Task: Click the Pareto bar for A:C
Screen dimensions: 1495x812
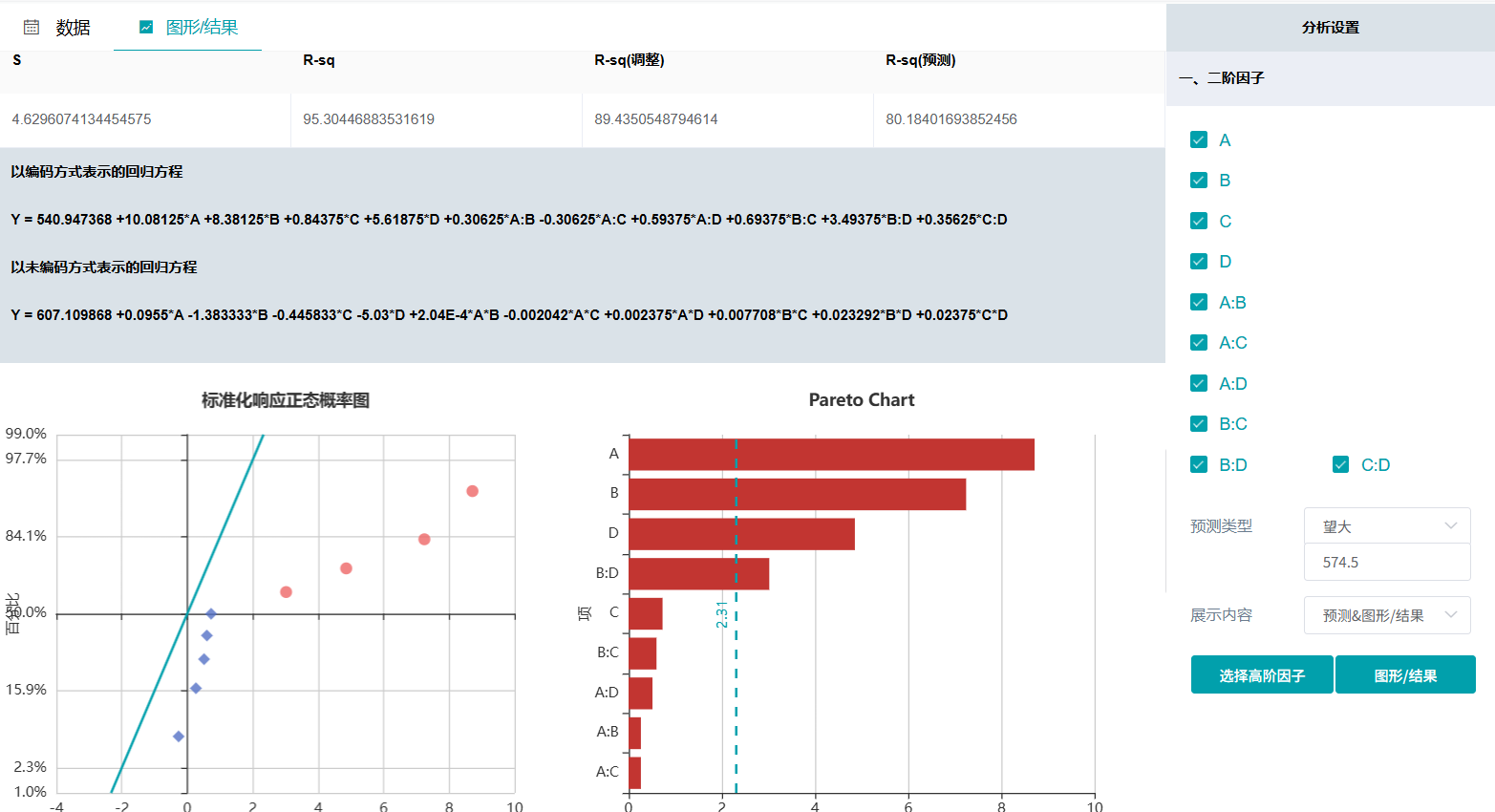Action: (x=634, y=773)
